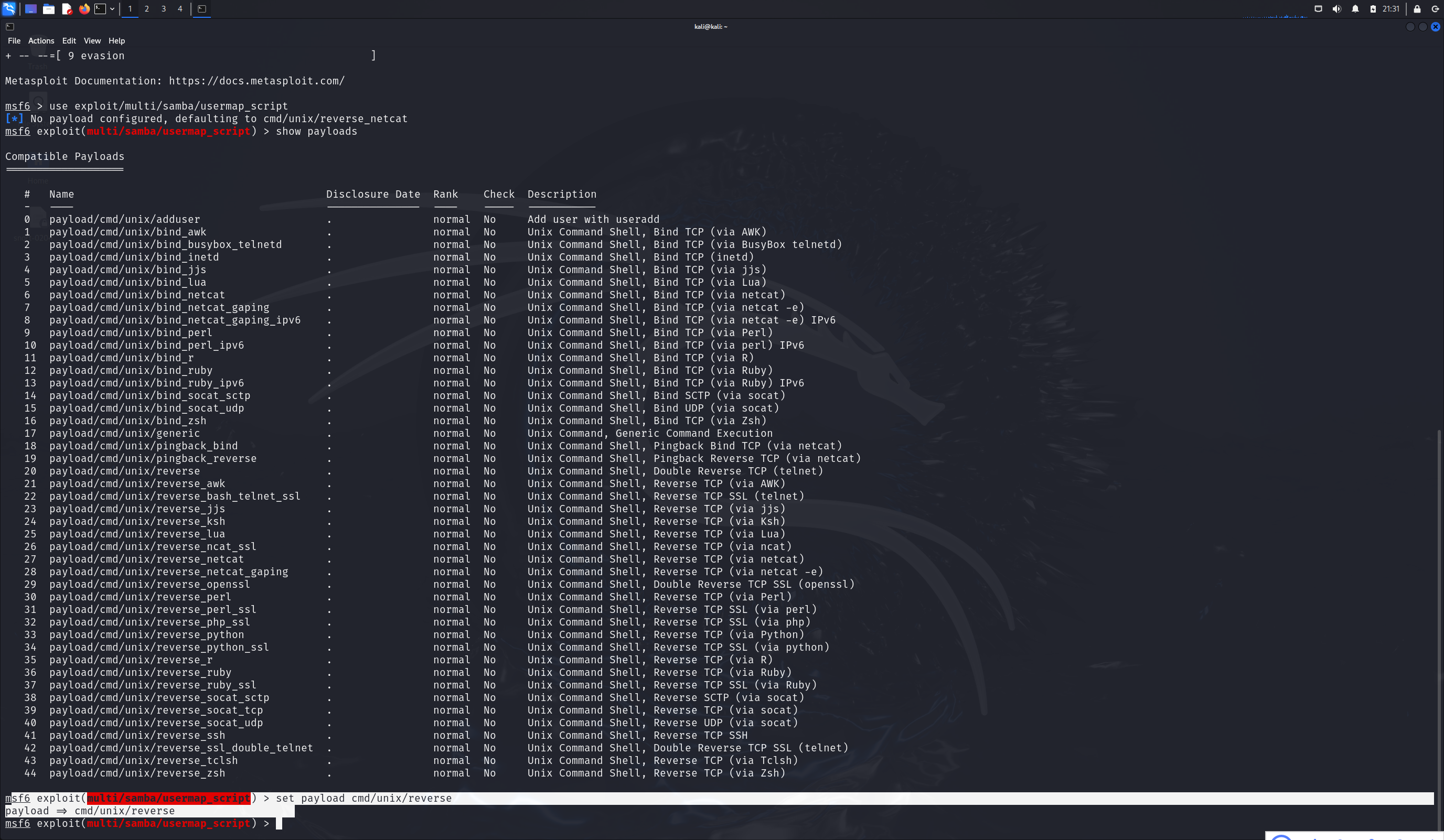Lock the screen with padlock icon
This screenshot has width=1444, height=840.
(x=1417, y=8)
